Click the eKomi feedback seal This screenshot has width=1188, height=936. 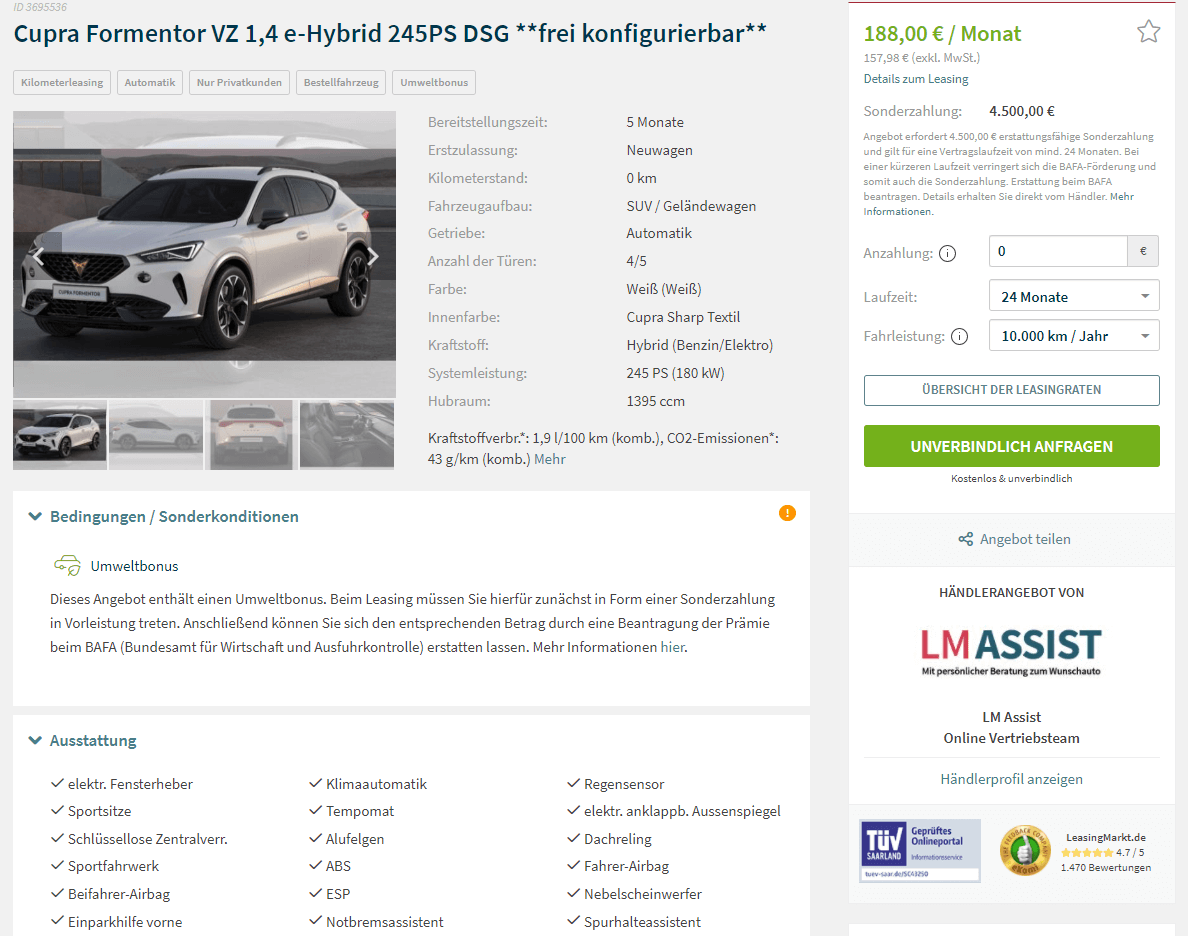point(1024,850)
